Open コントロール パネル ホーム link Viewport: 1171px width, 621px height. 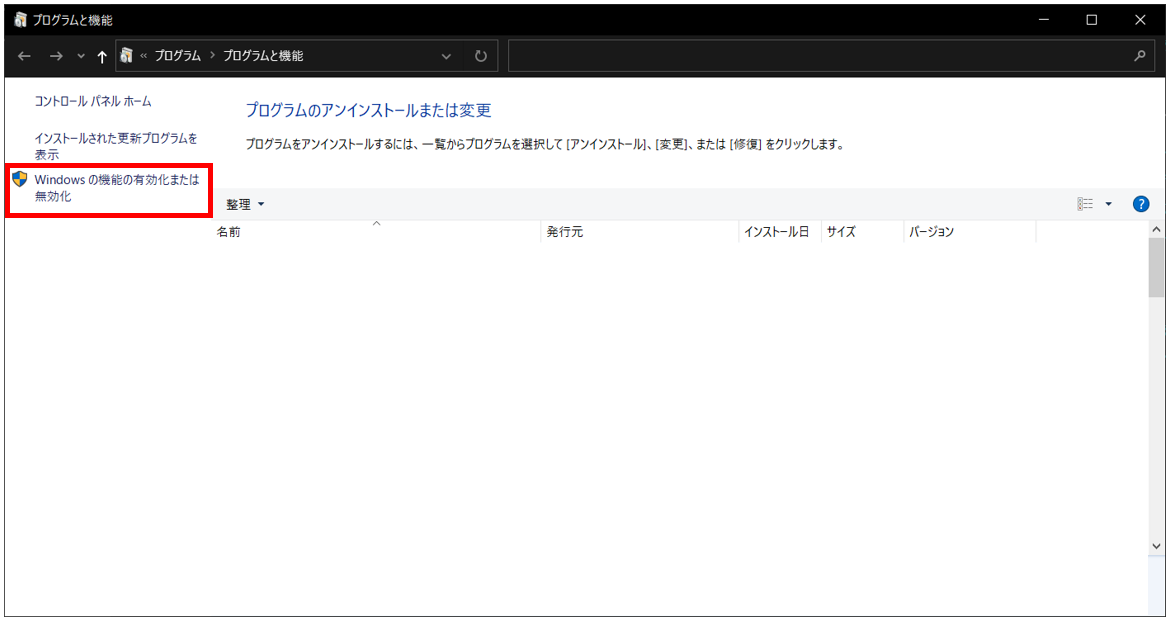[93, 101]
